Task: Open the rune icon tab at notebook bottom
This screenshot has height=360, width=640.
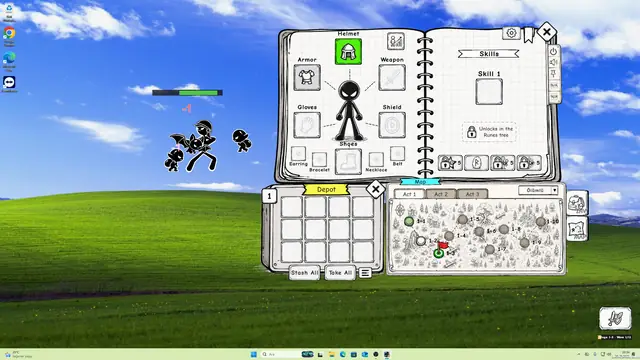Action: click(x=476, y=163)
